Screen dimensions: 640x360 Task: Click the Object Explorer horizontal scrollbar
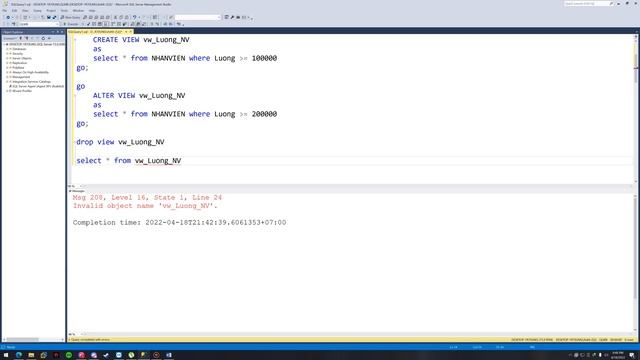pyautogui.click(x=33, y=340)
